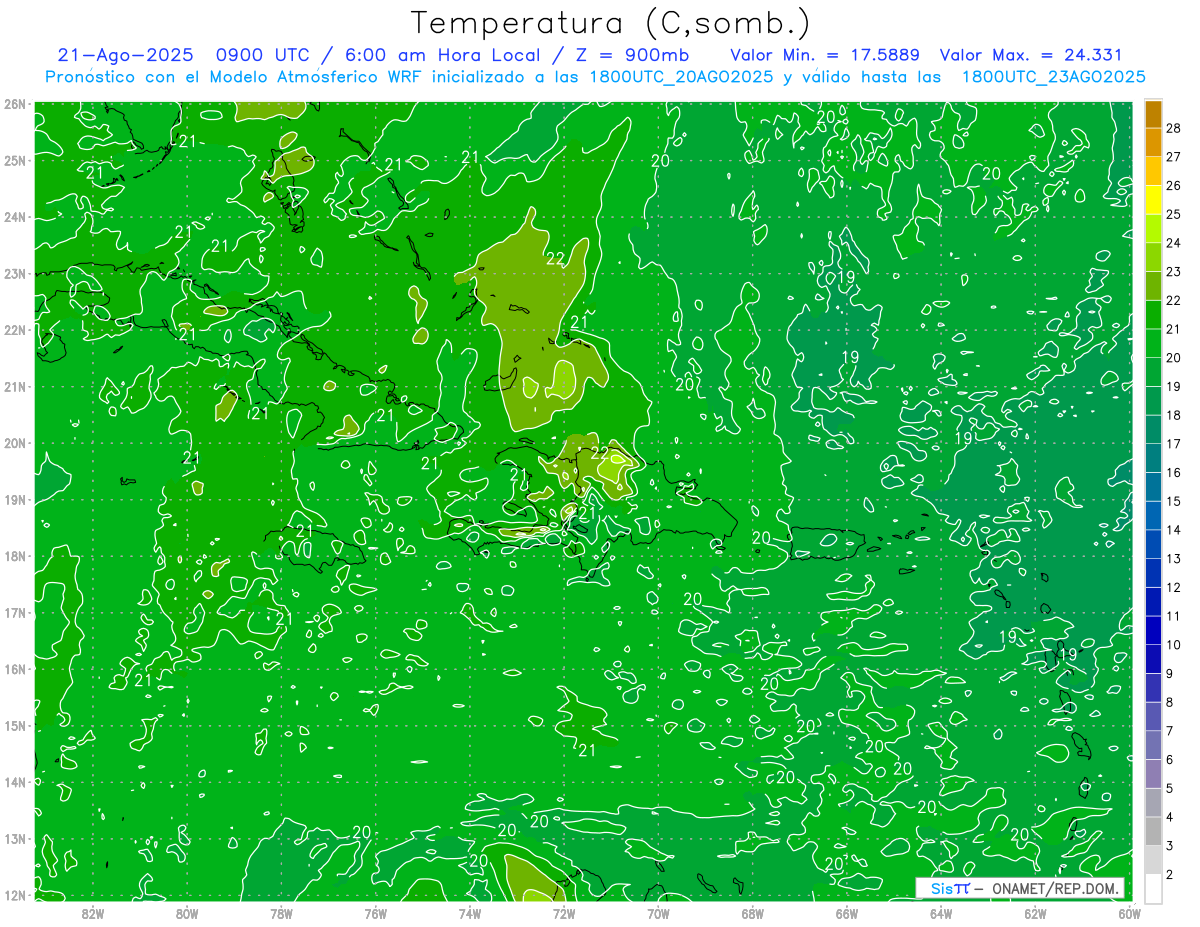Click the '1800UTC_23AGO2025' valid-until time text
The height and width of the screenshot is (927, 1200).
[1053, 77]
